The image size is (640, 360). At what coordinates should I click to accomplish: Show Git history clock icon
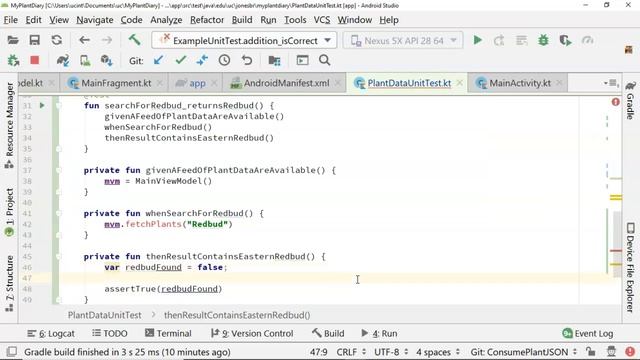(224, 60)
